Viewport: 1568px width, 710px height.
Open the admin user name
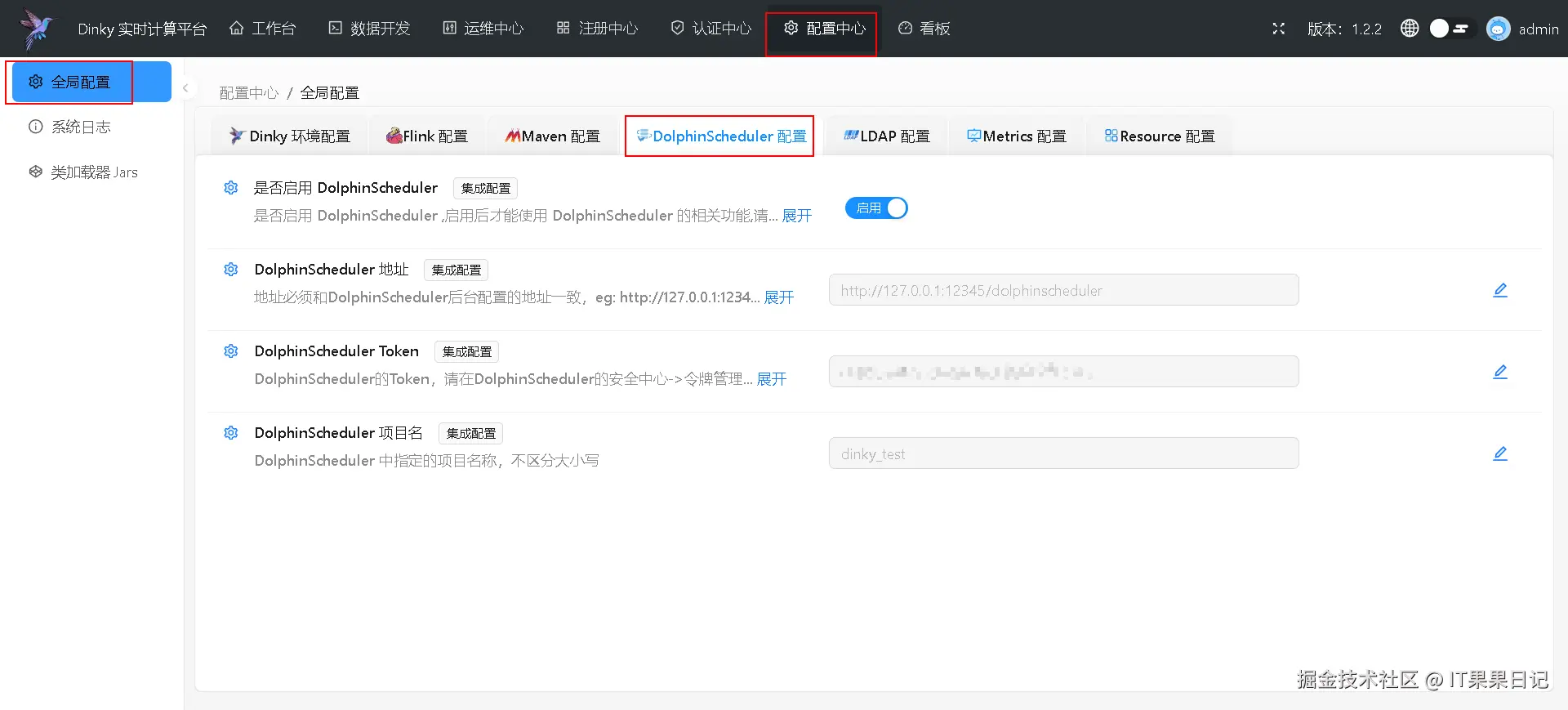[x=1539, y=29]
